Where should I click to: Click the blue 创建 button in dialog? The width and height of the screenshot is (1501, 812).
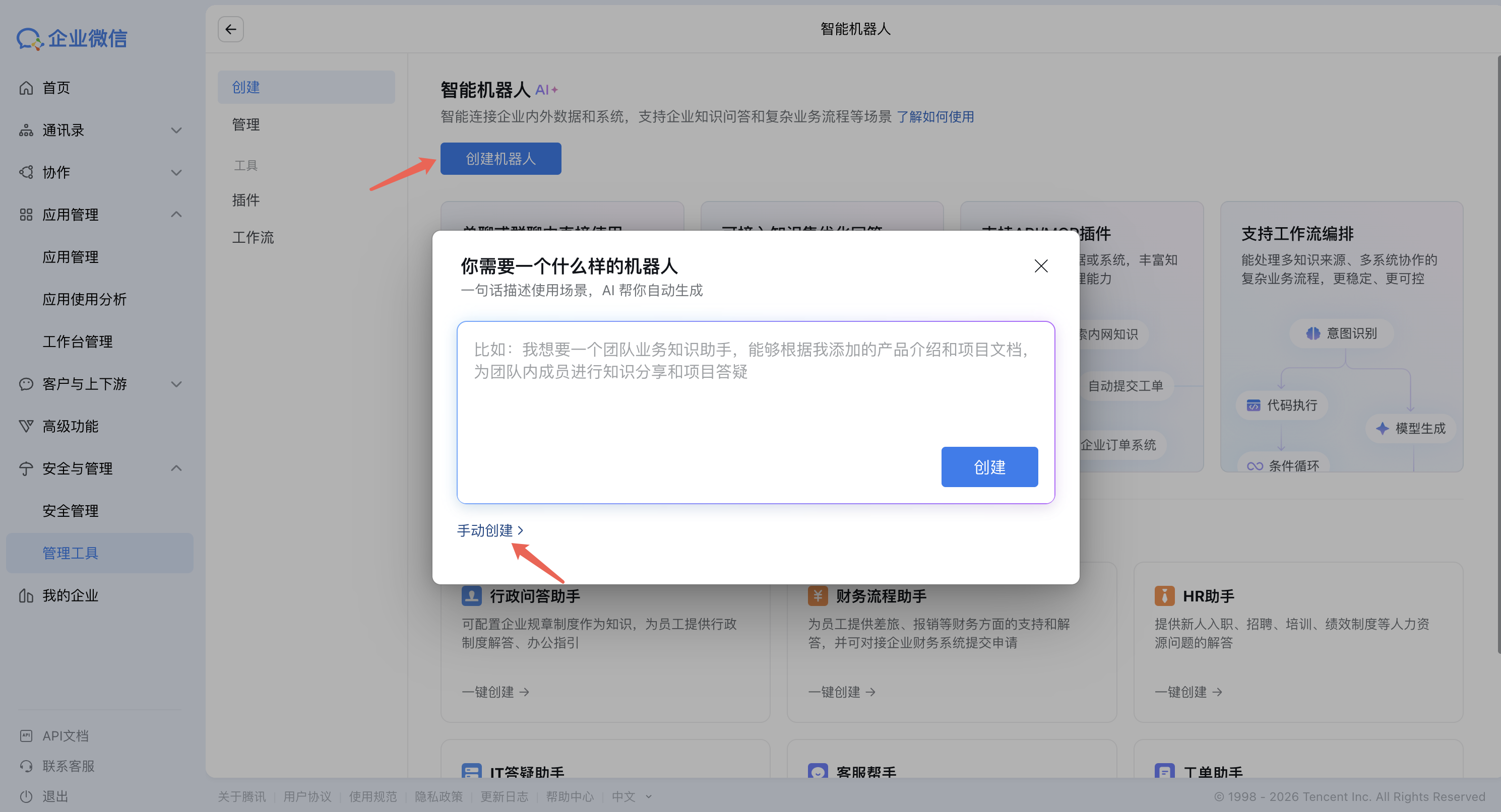989,467
